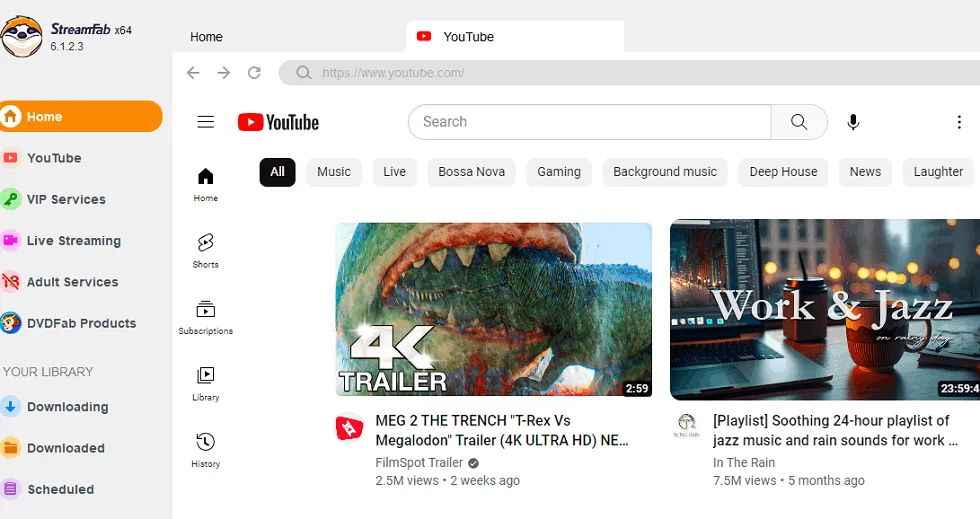
Task: Open the FilmSpot Trailer channel link
Action: (x=419, y=463)
